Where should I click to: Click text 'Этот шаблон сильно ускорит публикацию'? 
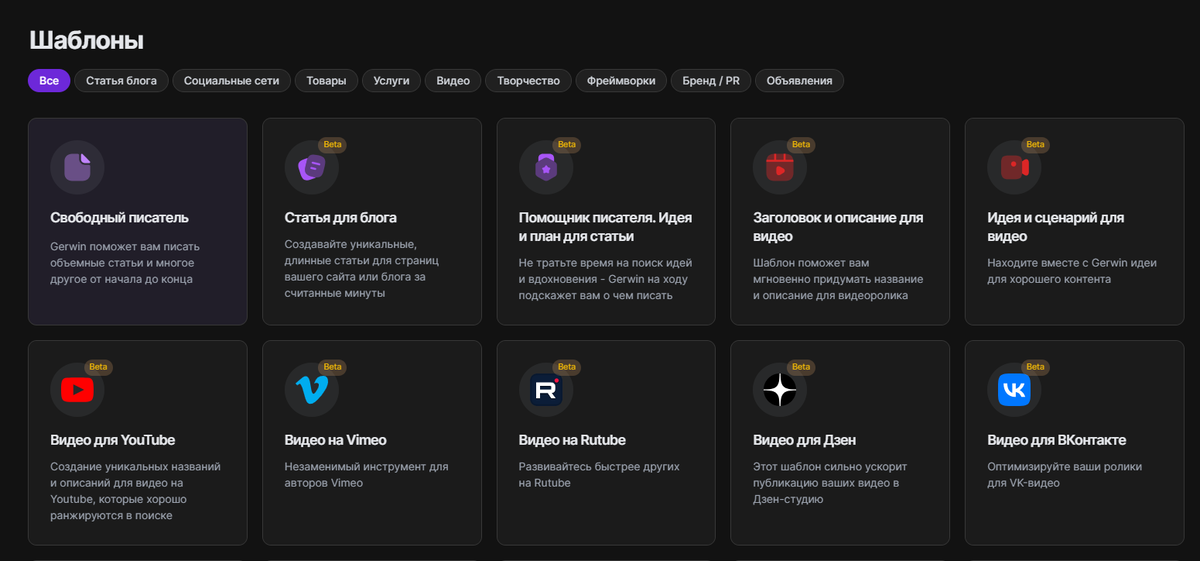[828, 483]
